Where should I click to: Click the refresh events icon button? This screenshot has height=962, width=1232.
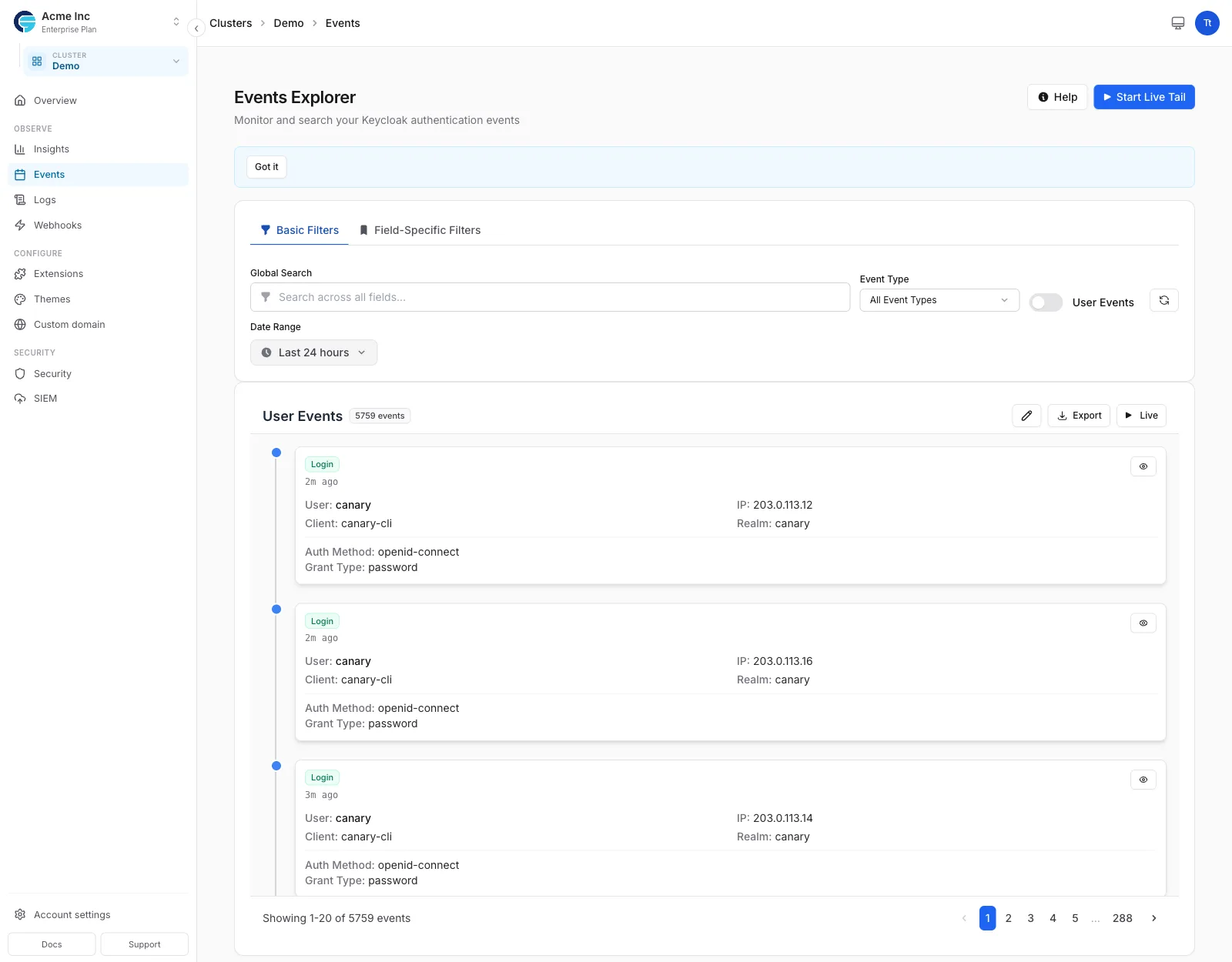pos(1163,300)
